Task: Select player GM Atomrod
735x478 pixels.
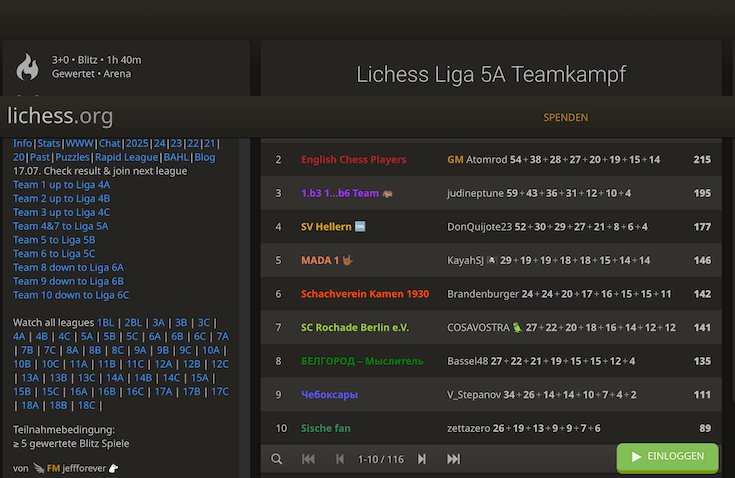Action: [477, 160]
